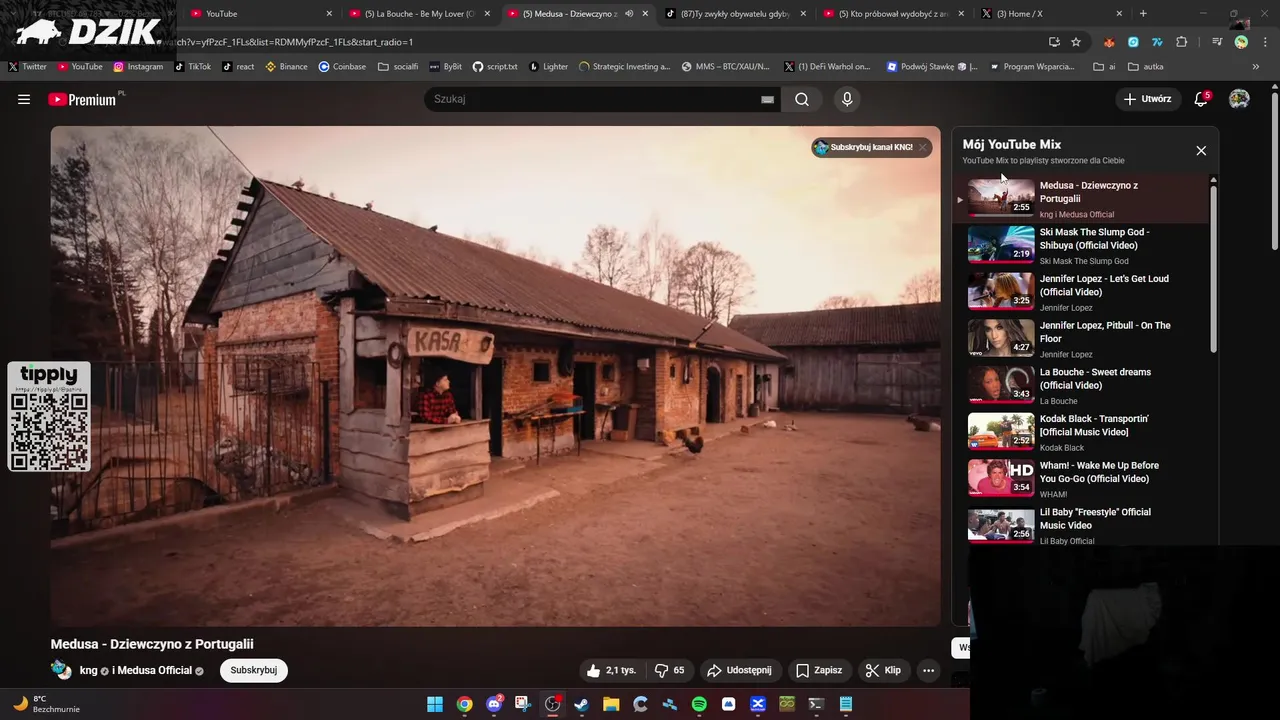Open the Podwój Stawkę bookmark
This screenshot has height=720, width=1280.
pos(932,67)
